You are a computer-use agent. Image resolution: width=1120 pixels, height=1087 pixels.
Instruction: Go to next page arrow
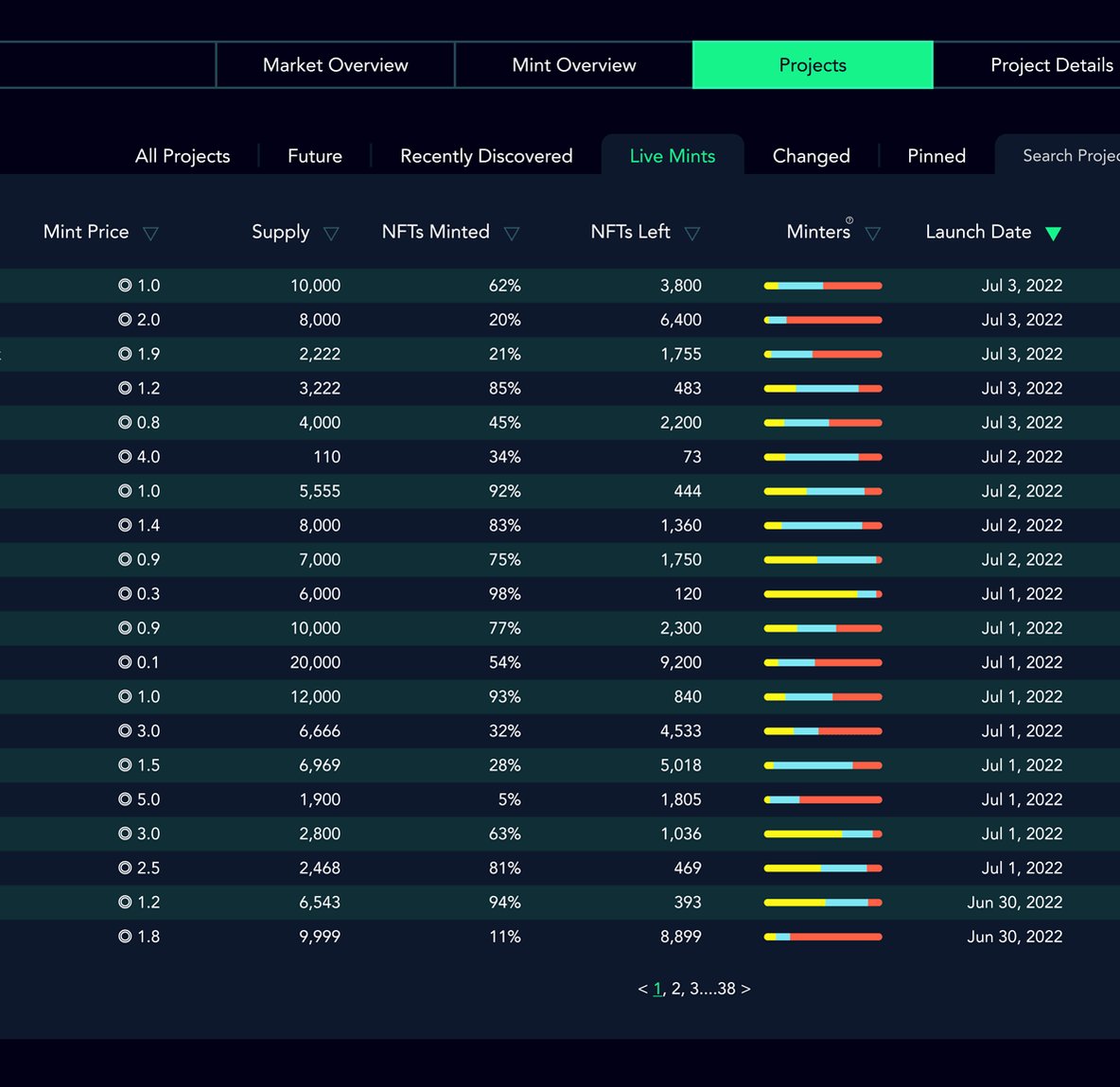tap(745, 989)
